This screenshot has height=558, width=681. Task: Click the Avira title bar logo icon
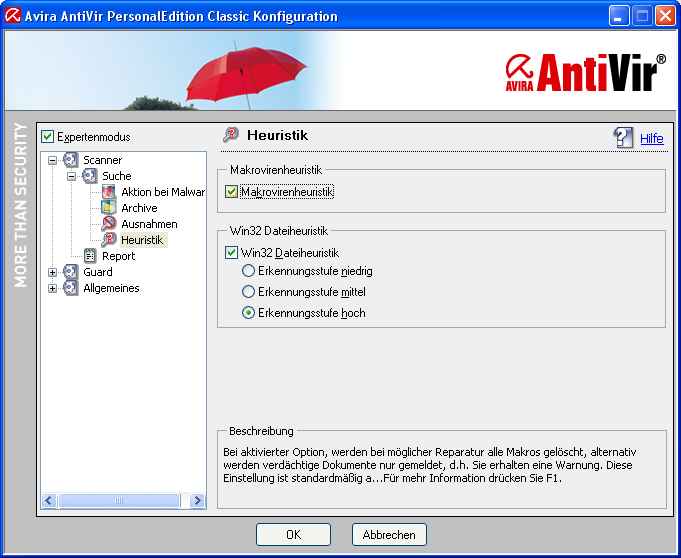pos(12,16)
